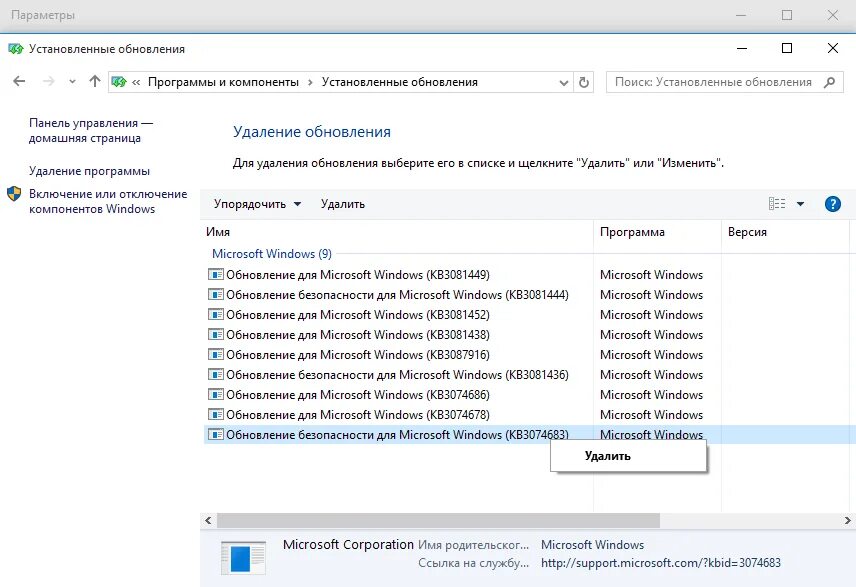Click the icon of update KB3081438
Image resolution: width=856 pixels, height=587 pixels.
(x=216, y=334)
